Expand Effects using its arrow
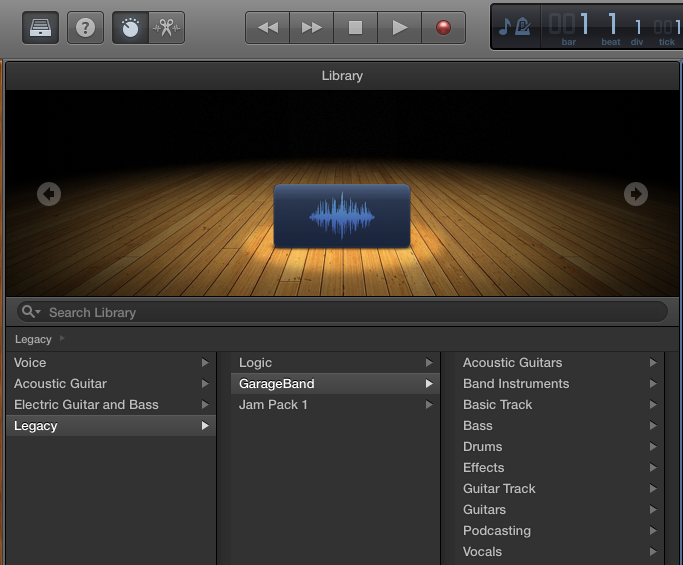This screenshot has width=683, height=565. (x=653, y=467)
